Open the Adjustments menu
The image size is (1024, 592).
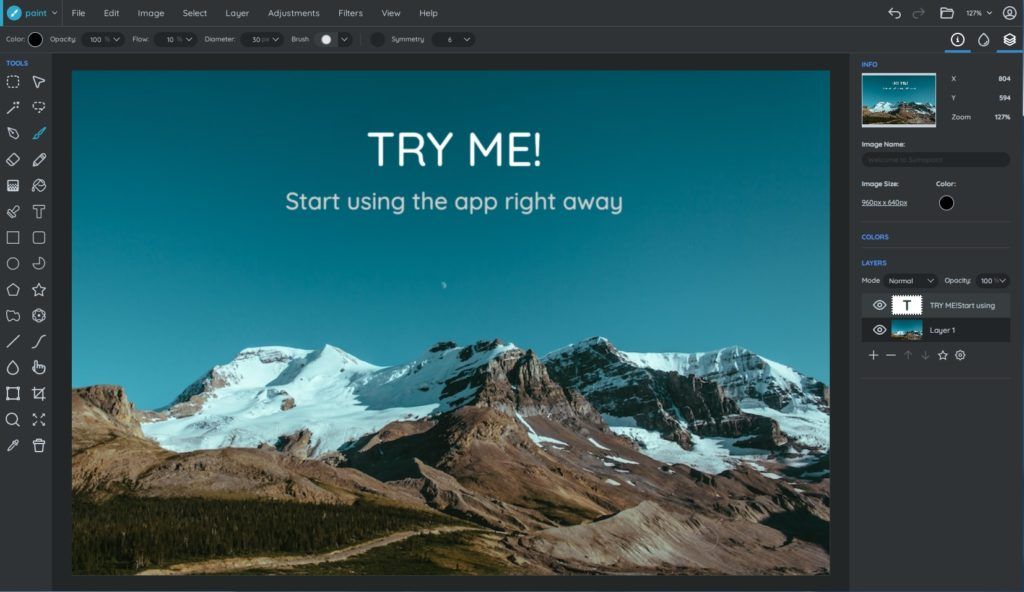(293, 13)
